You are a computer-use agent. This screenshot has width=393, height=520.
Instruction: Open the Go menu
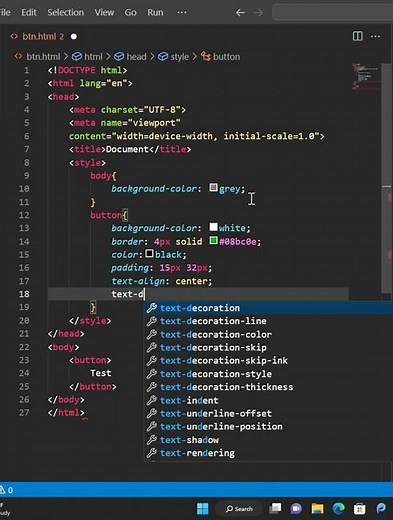coord(130,13)
